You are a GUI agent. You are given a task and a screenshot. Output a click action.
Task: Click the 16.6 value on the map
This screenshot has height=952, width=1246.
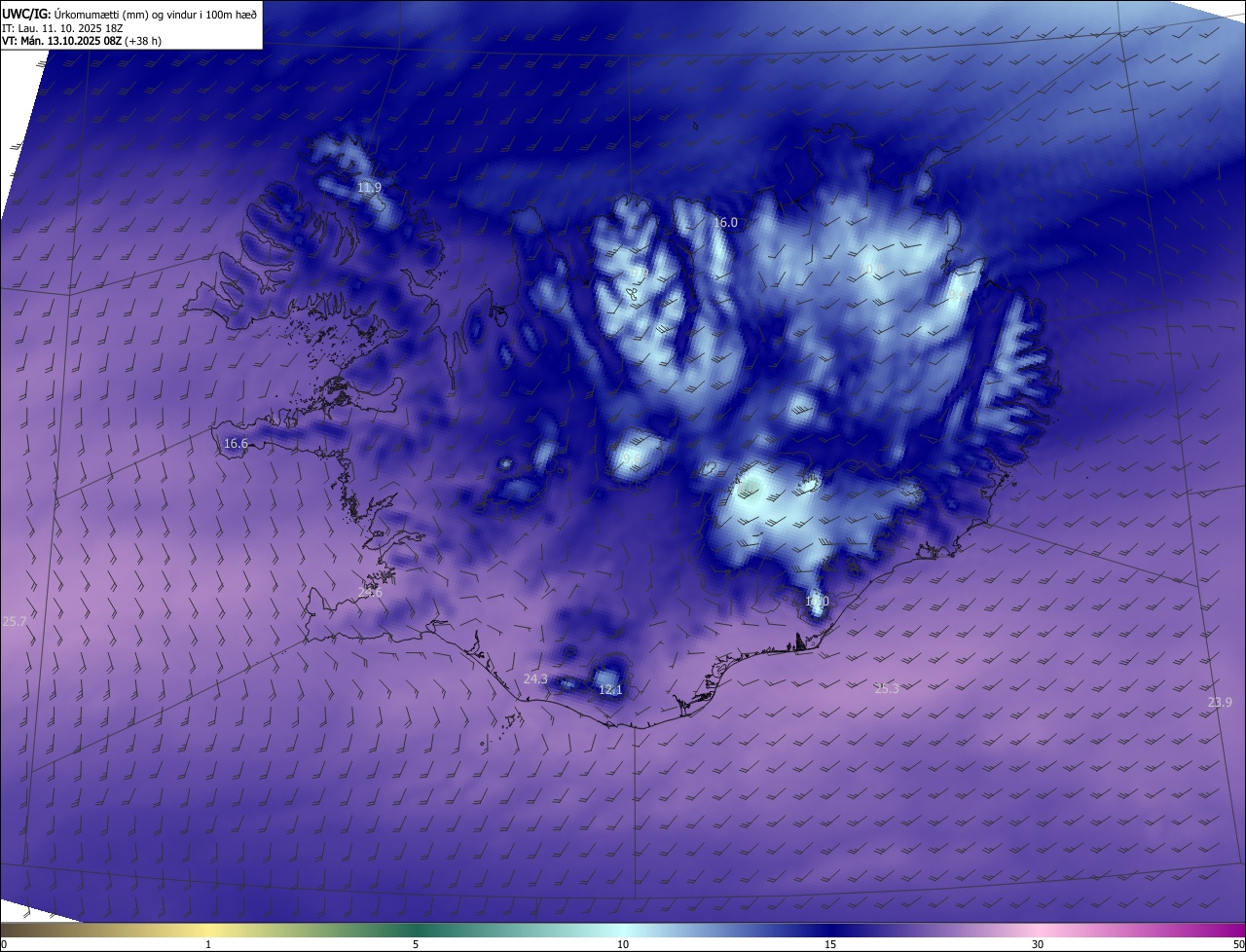point(236,443)
